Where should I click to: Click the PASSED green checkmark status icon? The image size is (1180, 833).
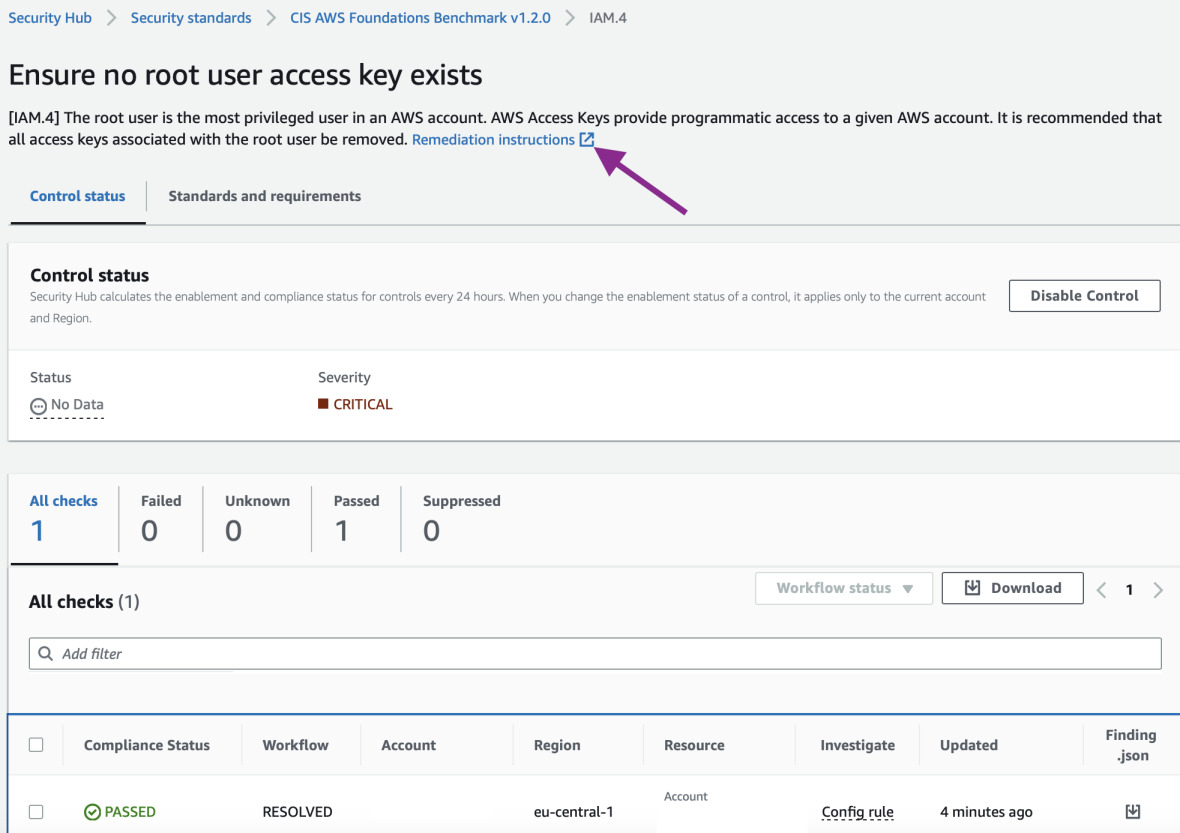(x=92, y=812)
